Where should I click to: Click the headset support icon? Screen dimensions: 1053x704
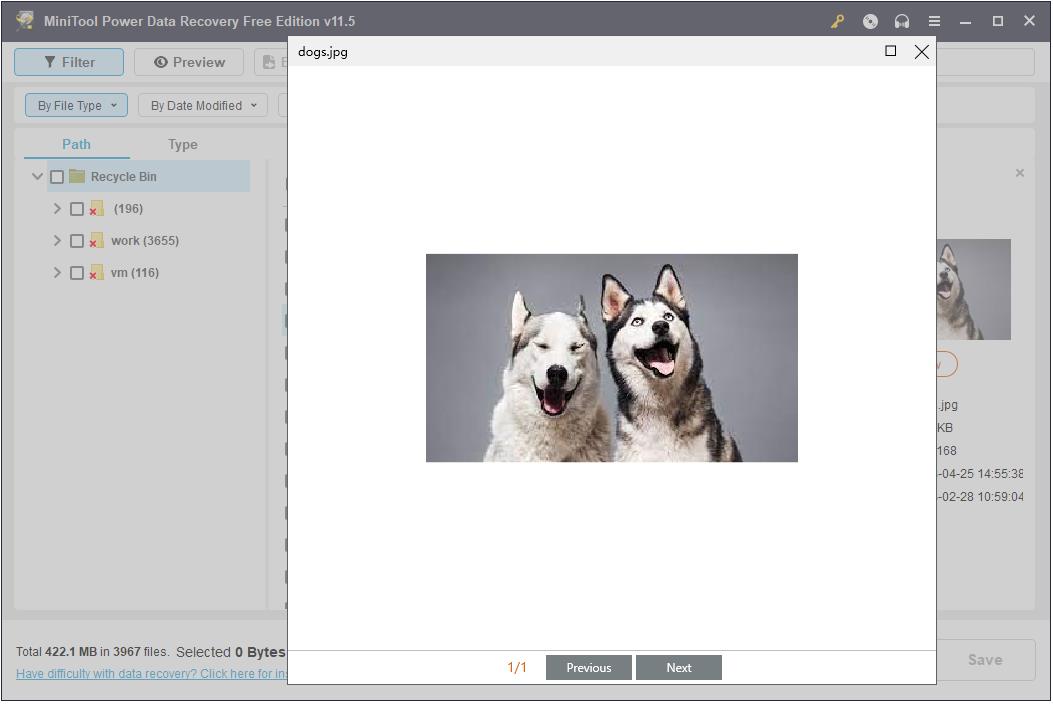tap(902, 21)
